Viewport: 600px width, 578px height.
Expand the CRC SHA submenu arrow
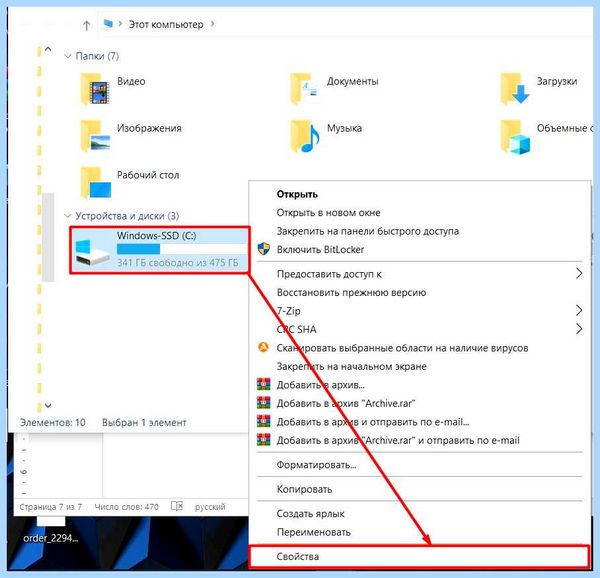pyautogui.click(x=579, y=329)
